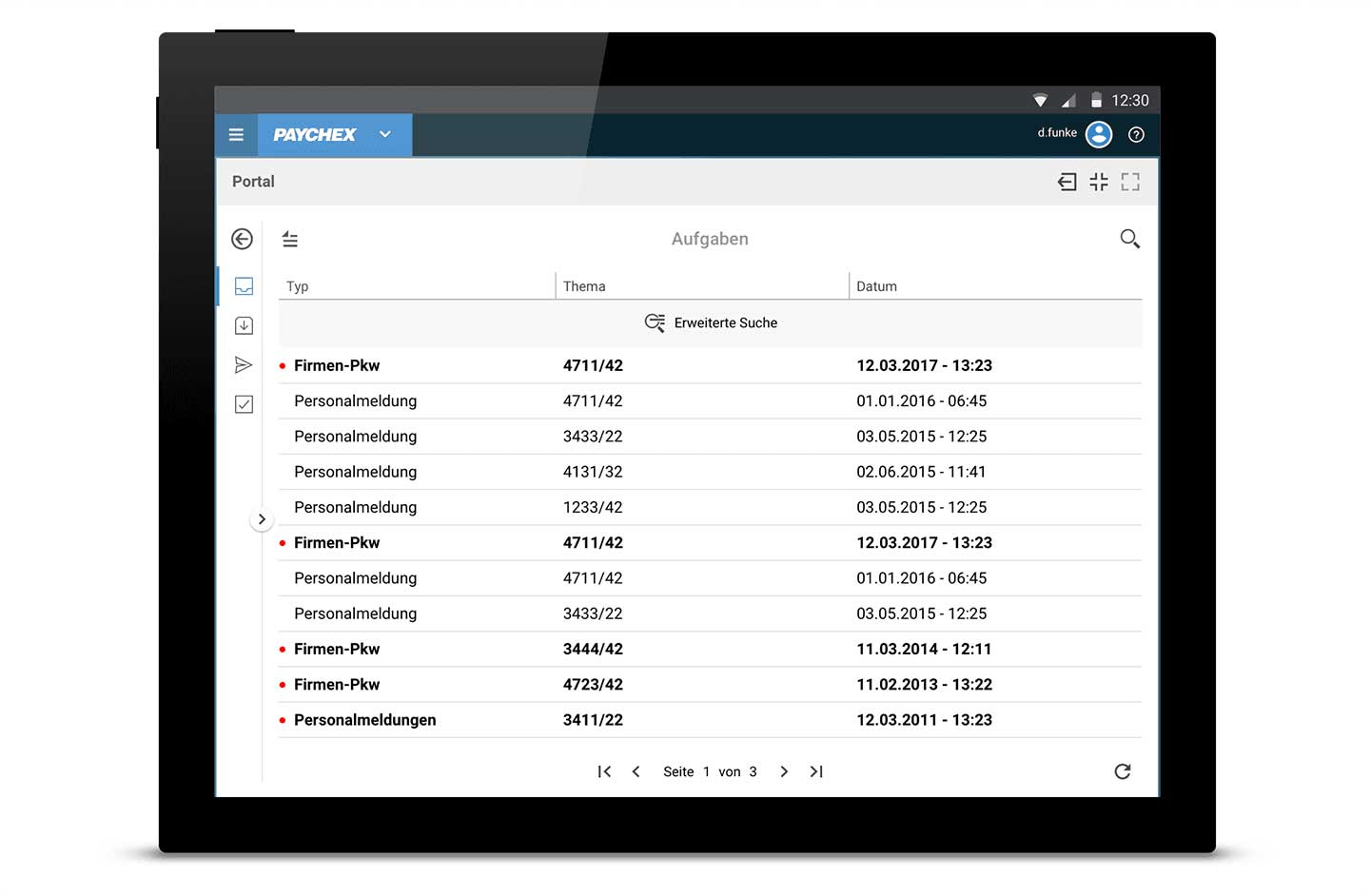Open the hamburger menu next to Paychex logo
The image size is (1370, 896).
[236, 135]
